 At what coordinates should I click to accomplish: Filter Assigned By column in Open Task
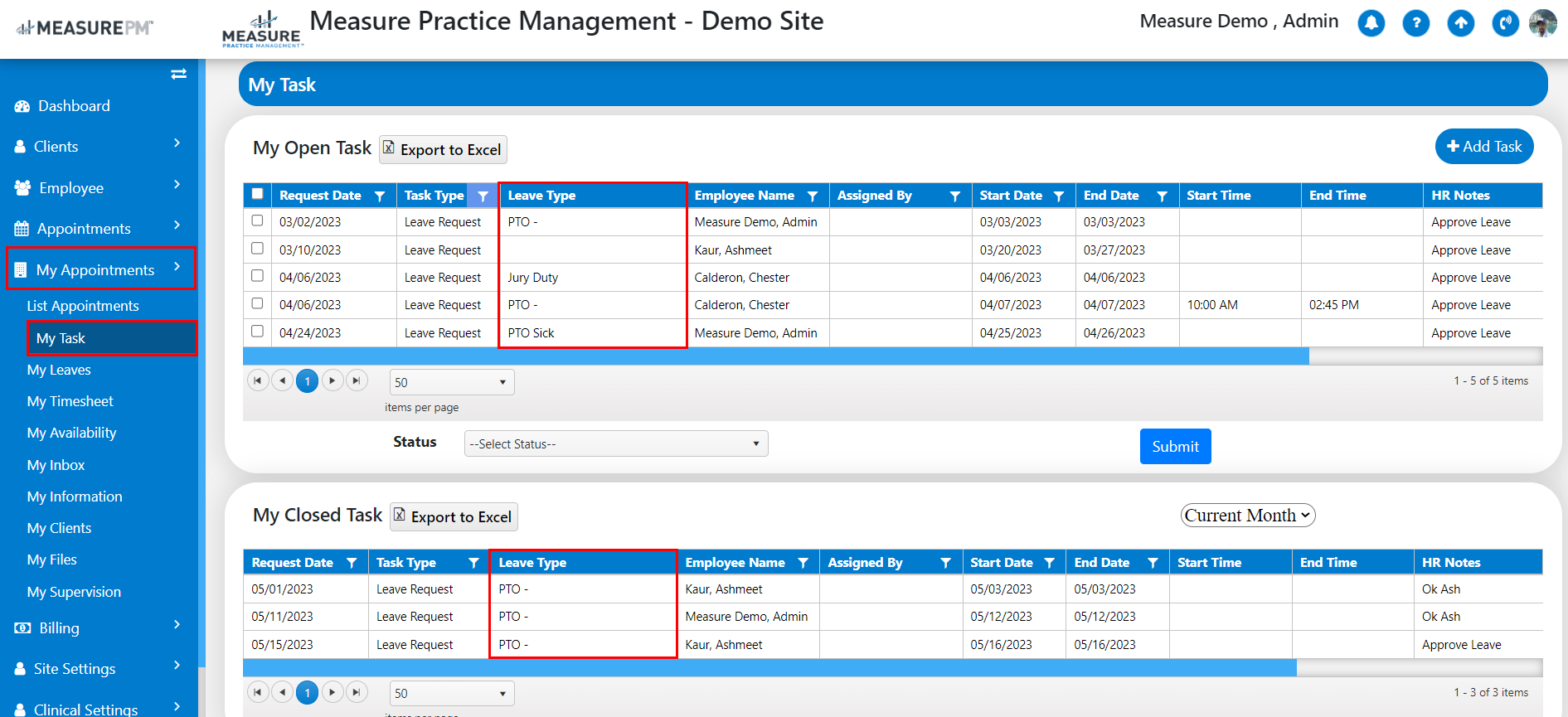(955, 196)
